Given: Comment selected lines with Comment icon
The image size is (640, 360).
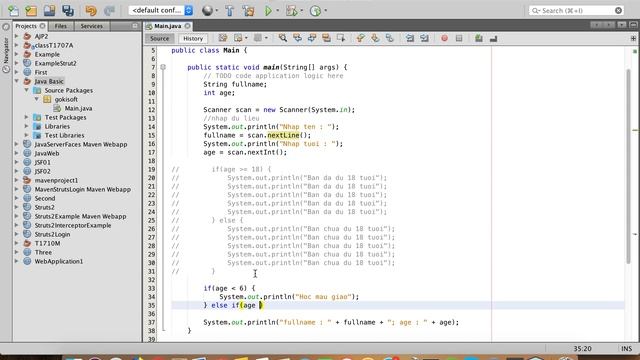Looking at the screenshot, I should pos(479,38).
